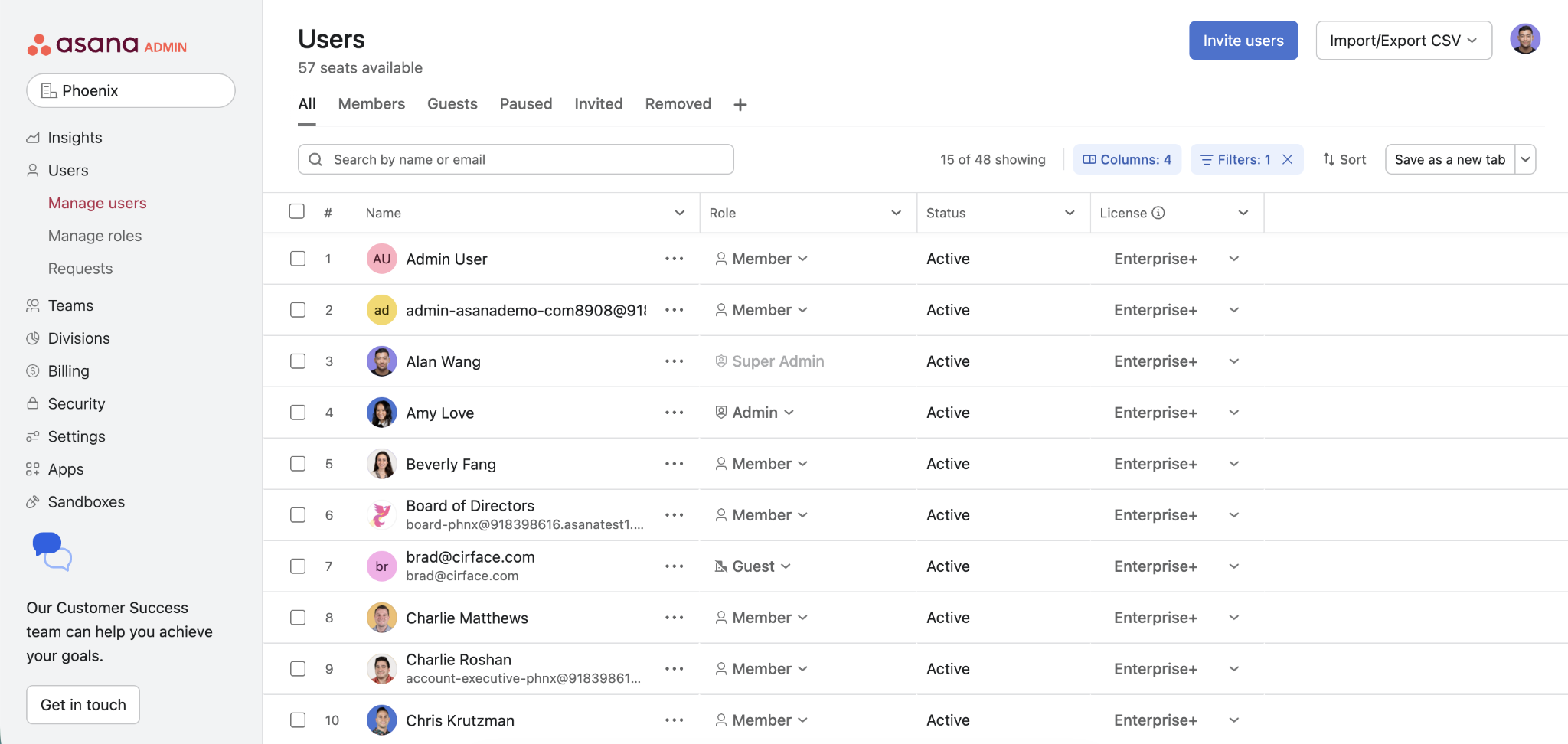Open Manage users in sidebar
This screenshot has width=1568, height=744.
[x=97, y=203]
